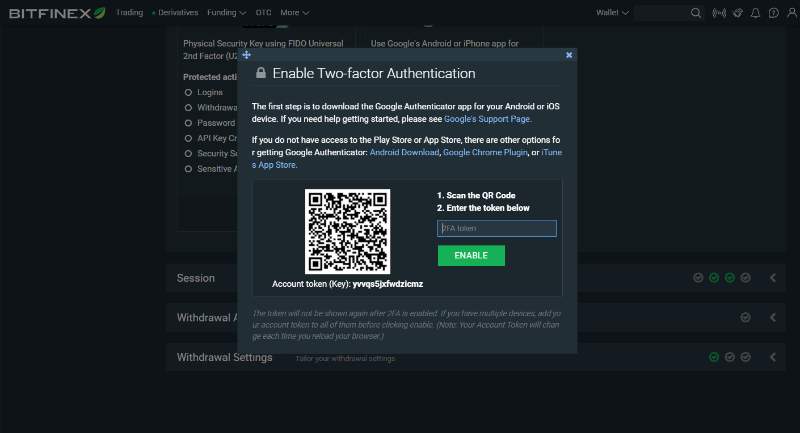The width and height of the screenshot is (800, 433).
Task: Expand the Session section chevron
Action: pyautogui.click(x=773, y=278)
